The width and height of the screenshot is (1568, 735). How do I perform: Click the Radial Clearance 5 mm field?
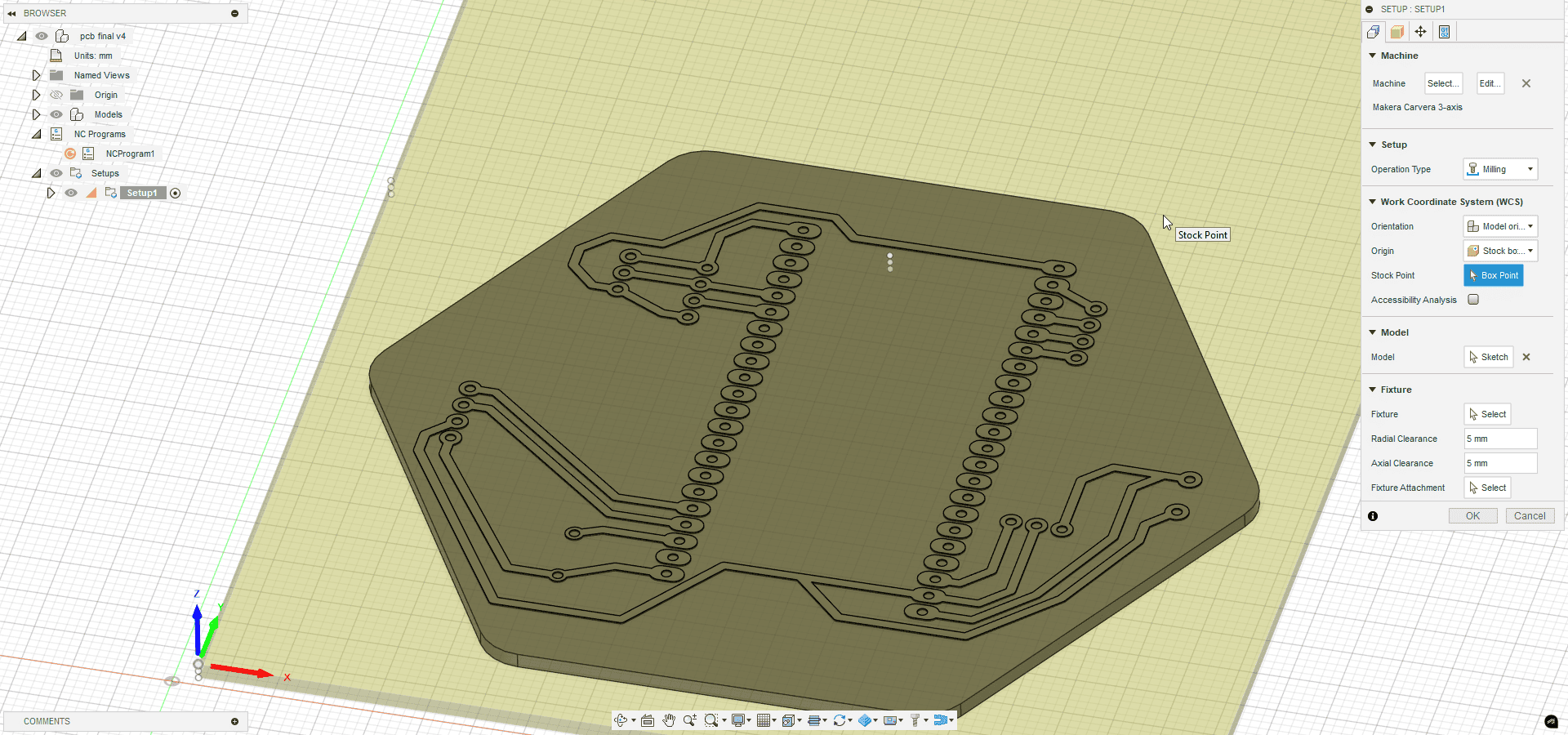point(1500,439)
